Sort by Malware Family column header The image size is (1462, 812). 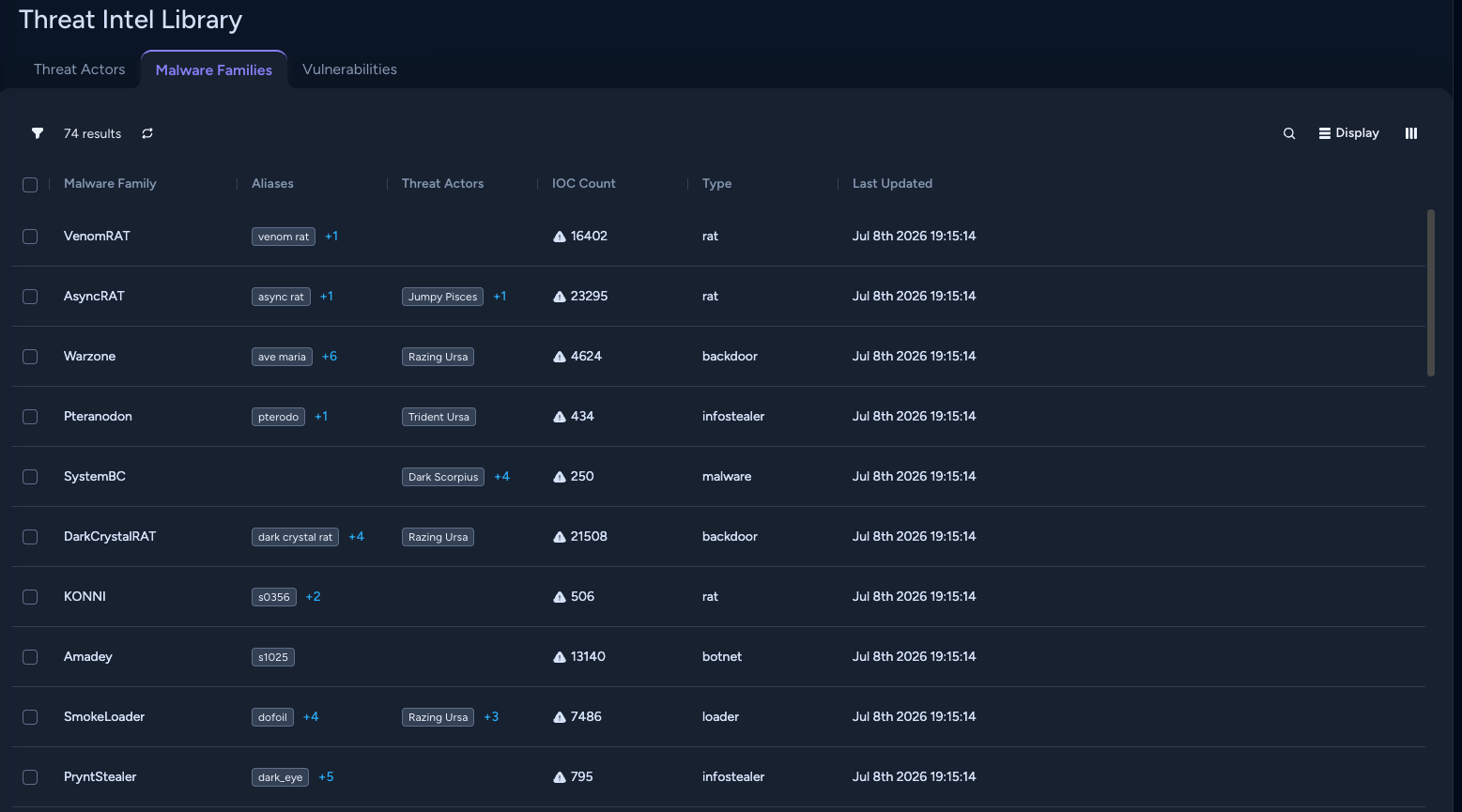pos(110,183)
